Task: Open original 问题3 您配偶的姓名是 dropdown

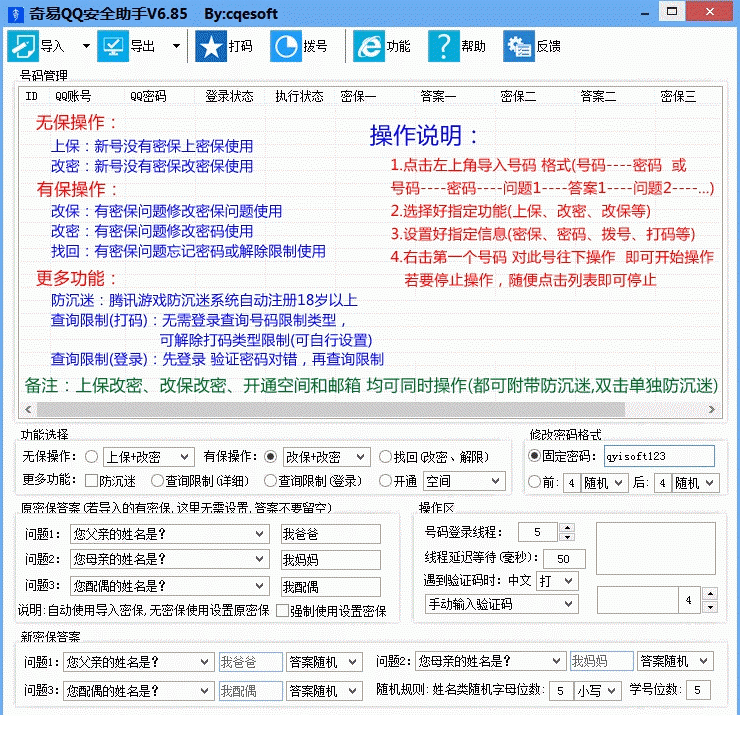Action: tap(169, 586)
